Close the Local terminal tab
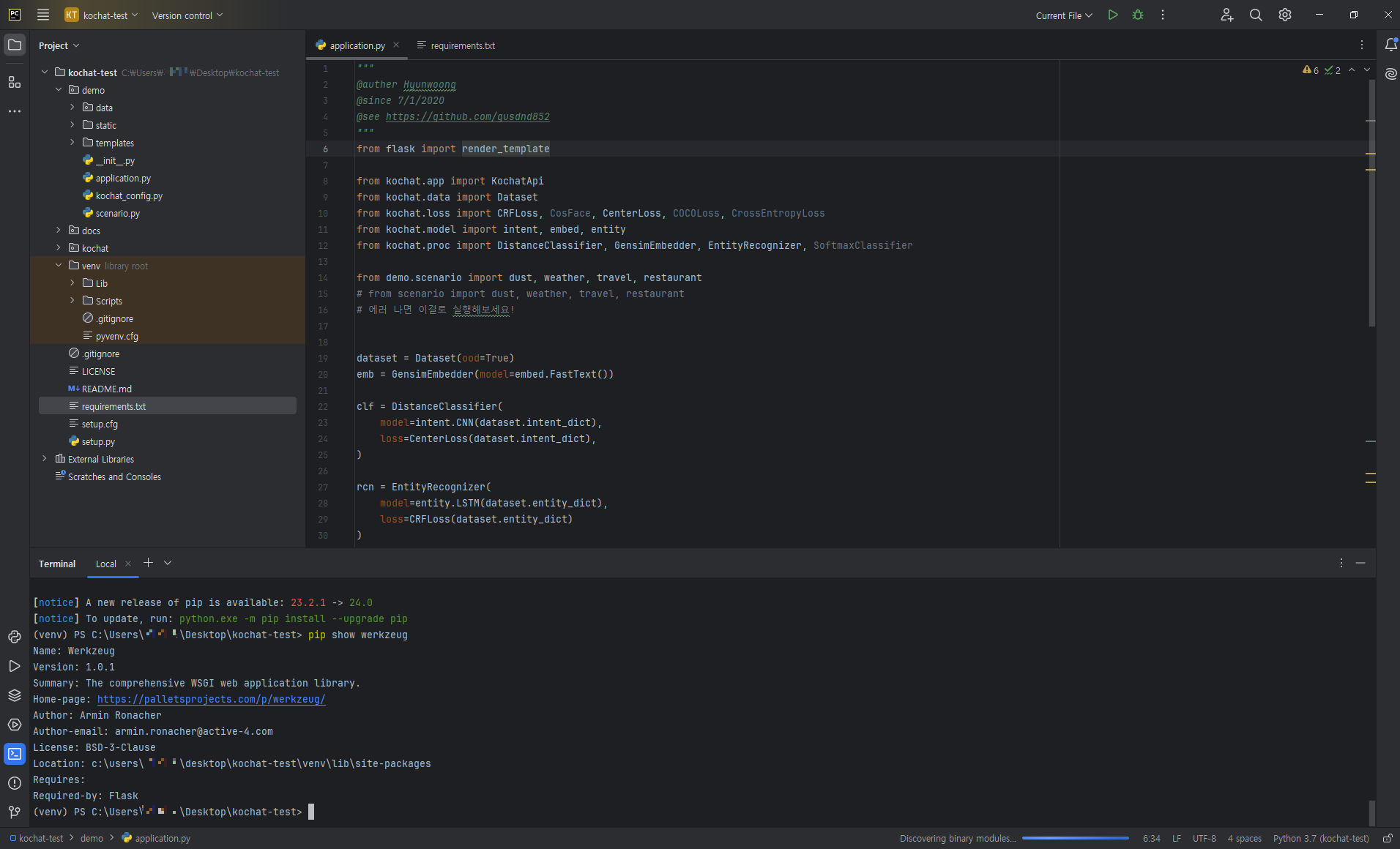The image size is (1400, 849). (128, 564)
